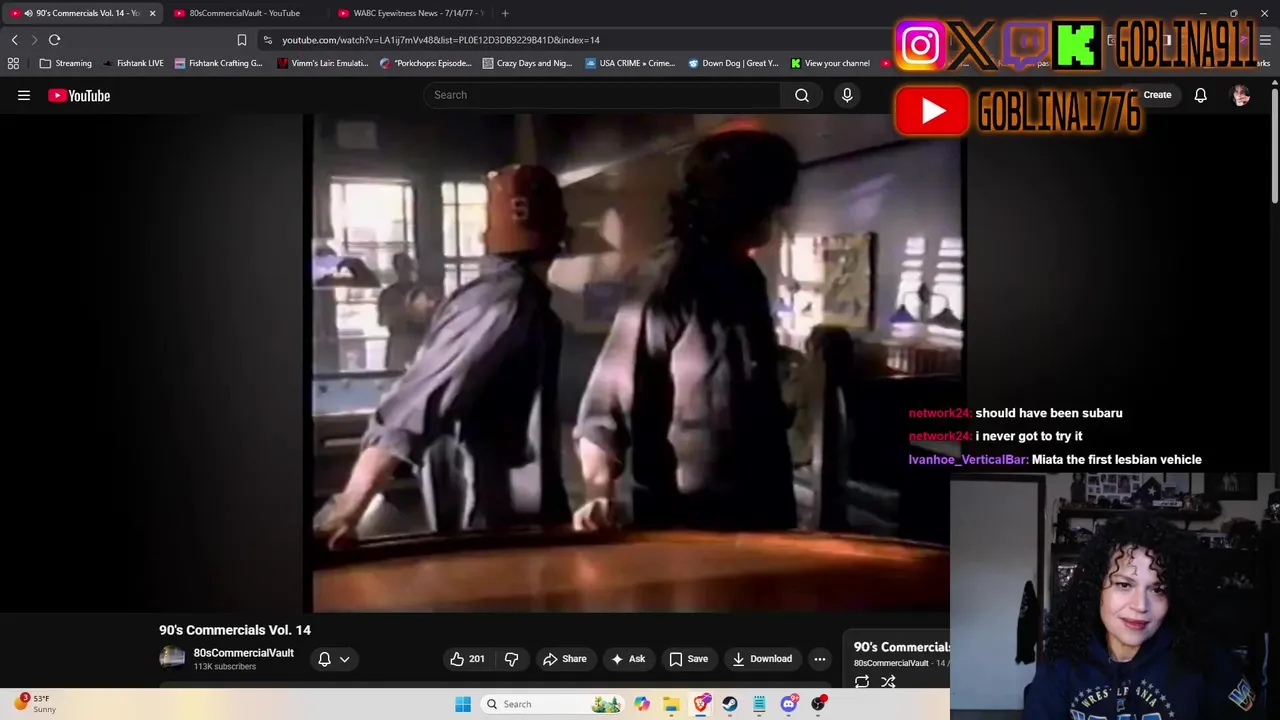
Task: Open the weather widget showing 53°F
Action: coord(35,704)
